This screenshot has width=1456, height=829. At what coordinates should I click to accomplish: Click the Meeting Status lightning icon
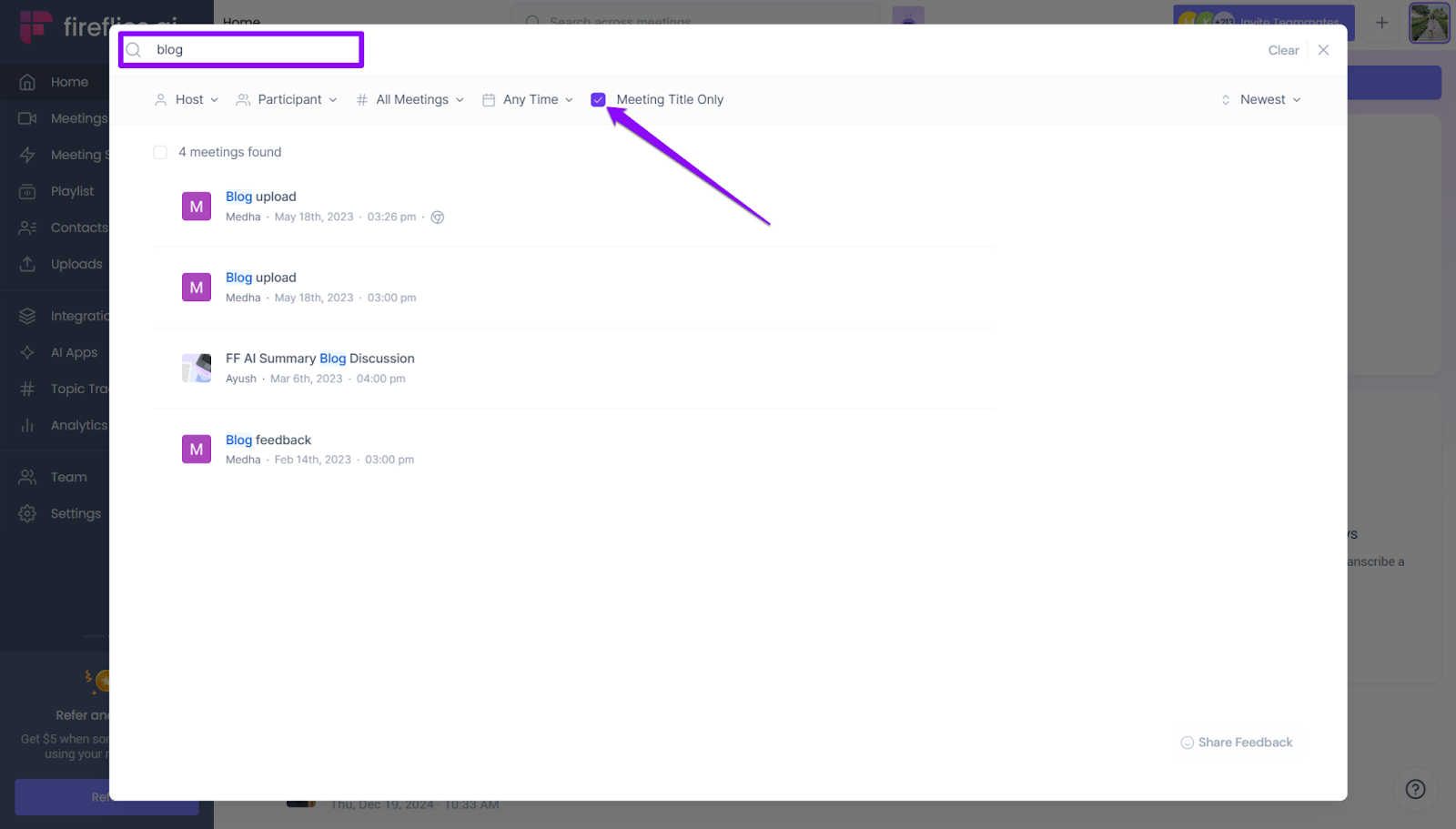click(27, 155)
